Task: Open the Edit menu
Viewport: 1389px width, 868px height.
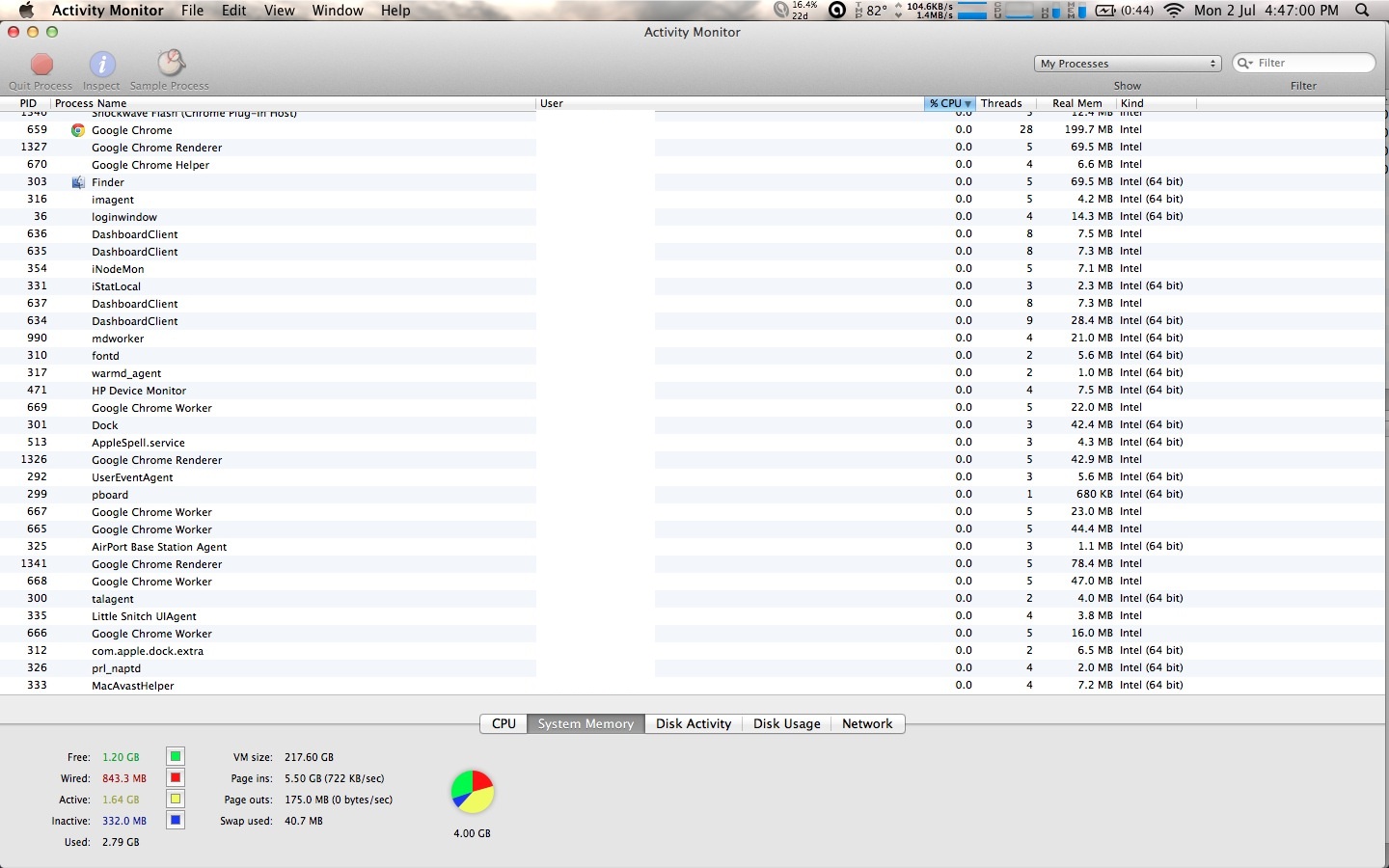Action: pyautogui.click(x=234, y=11)
